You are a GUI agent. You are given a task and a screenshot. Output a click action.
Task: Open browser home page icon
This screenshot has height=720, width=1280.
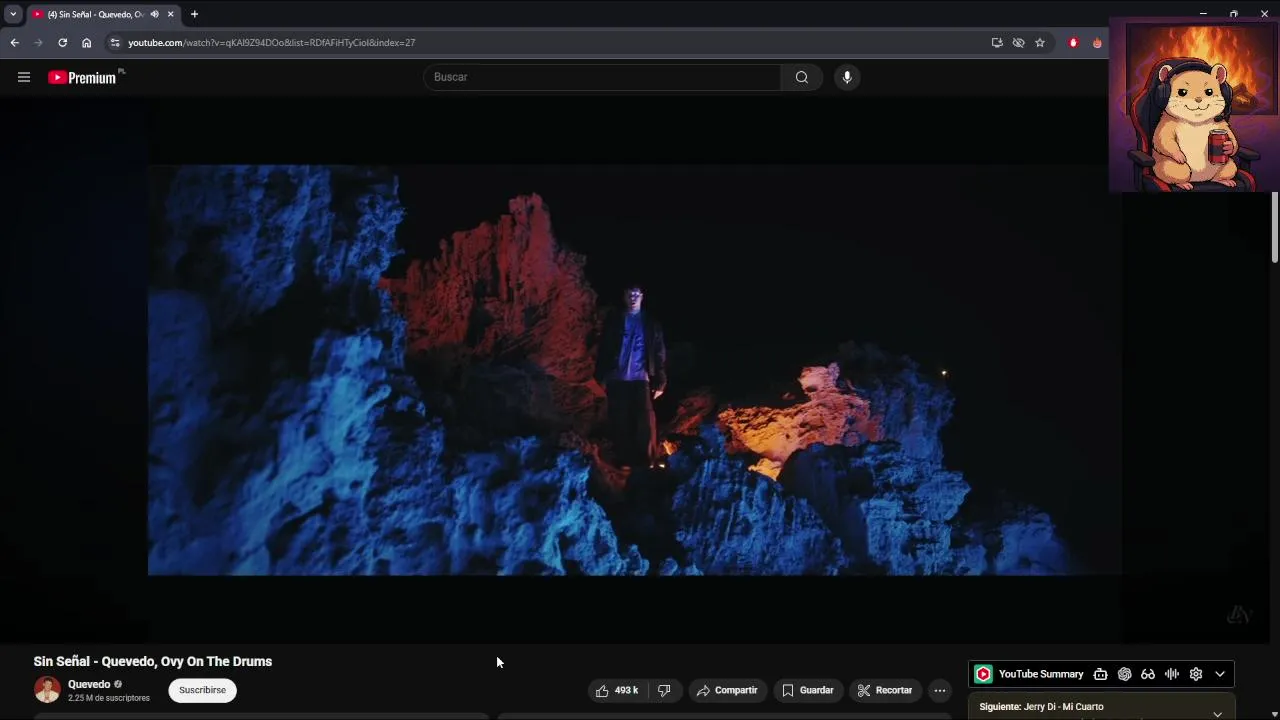(86, 43)
